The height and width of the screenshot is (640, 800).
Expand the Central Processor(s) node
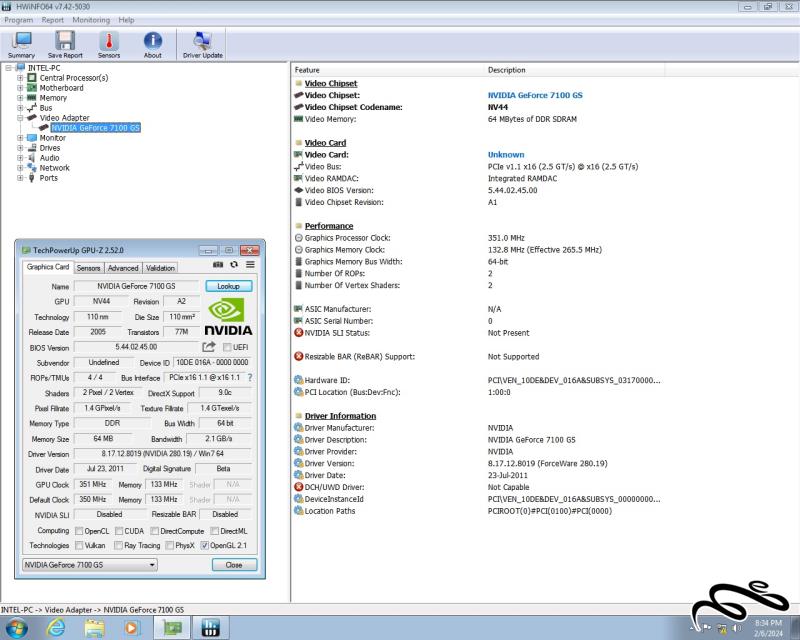tap(20, 78)
